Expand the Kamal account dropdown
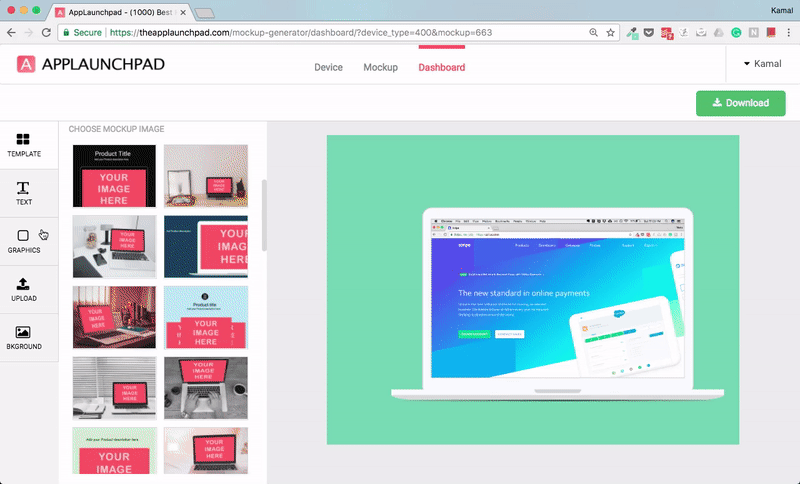The image size is (800, 484). click(x=761, y=64)
